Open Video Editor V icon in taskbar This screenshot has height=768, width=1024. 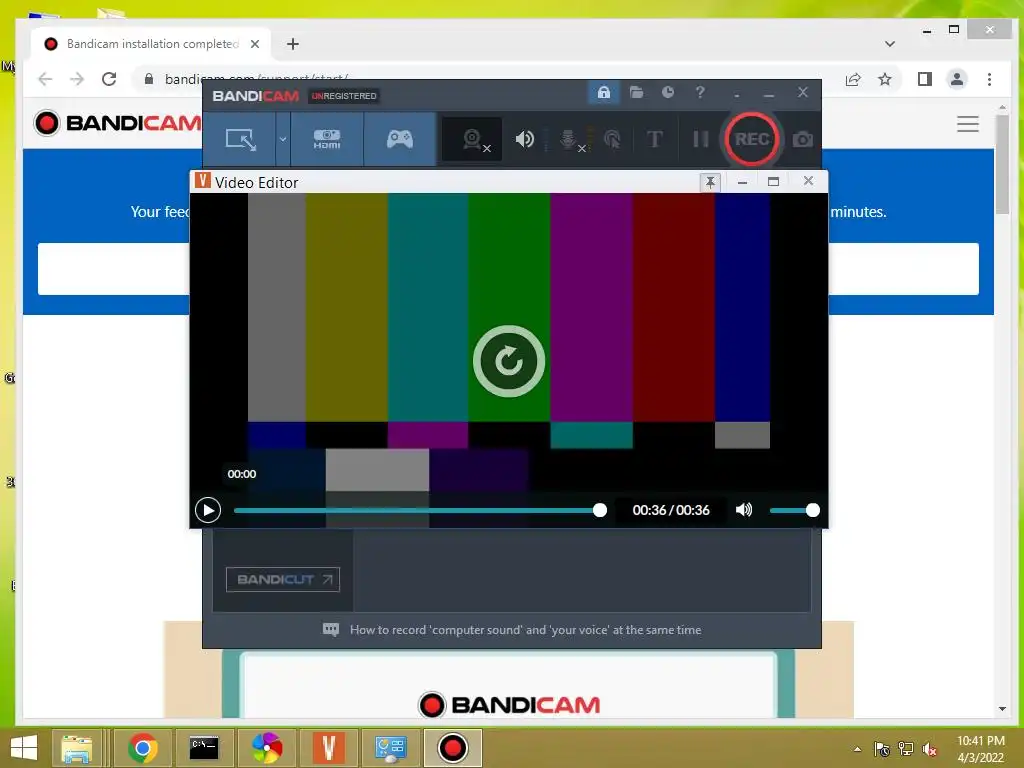click(x=328, y=748)
